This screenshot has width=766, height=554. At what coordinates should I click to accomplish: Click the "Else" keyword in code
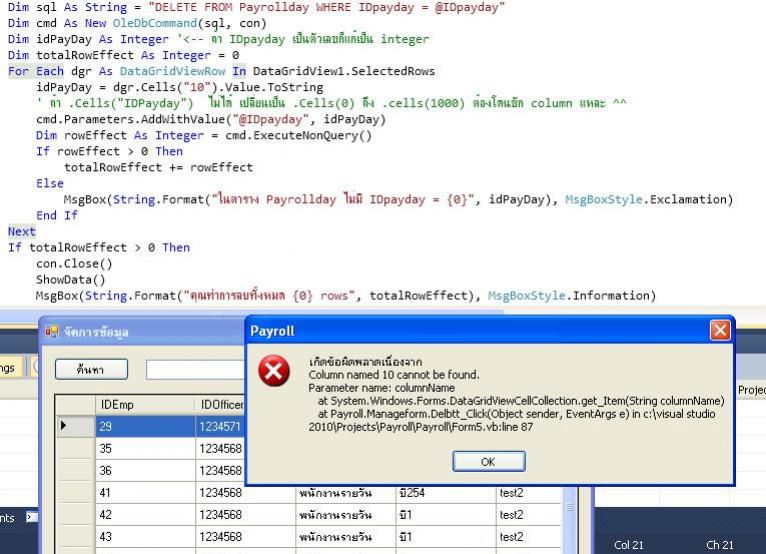click(x=50, y=183)
